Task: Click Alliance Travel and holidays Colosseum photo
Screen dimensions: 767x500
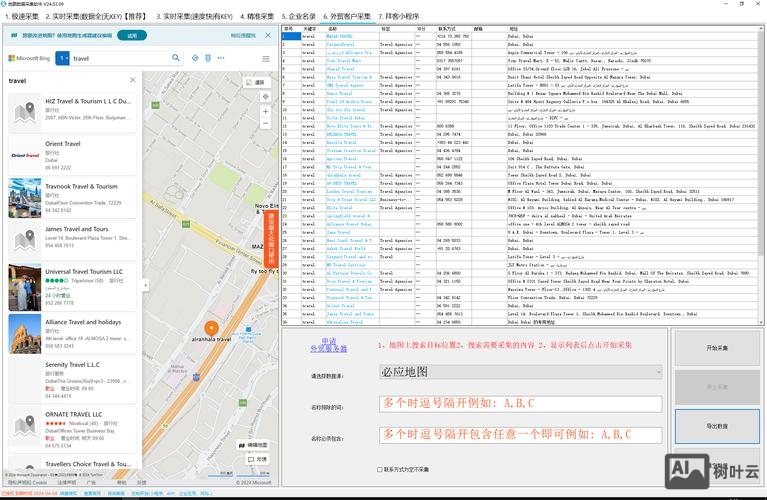Action: click(25, 334)
